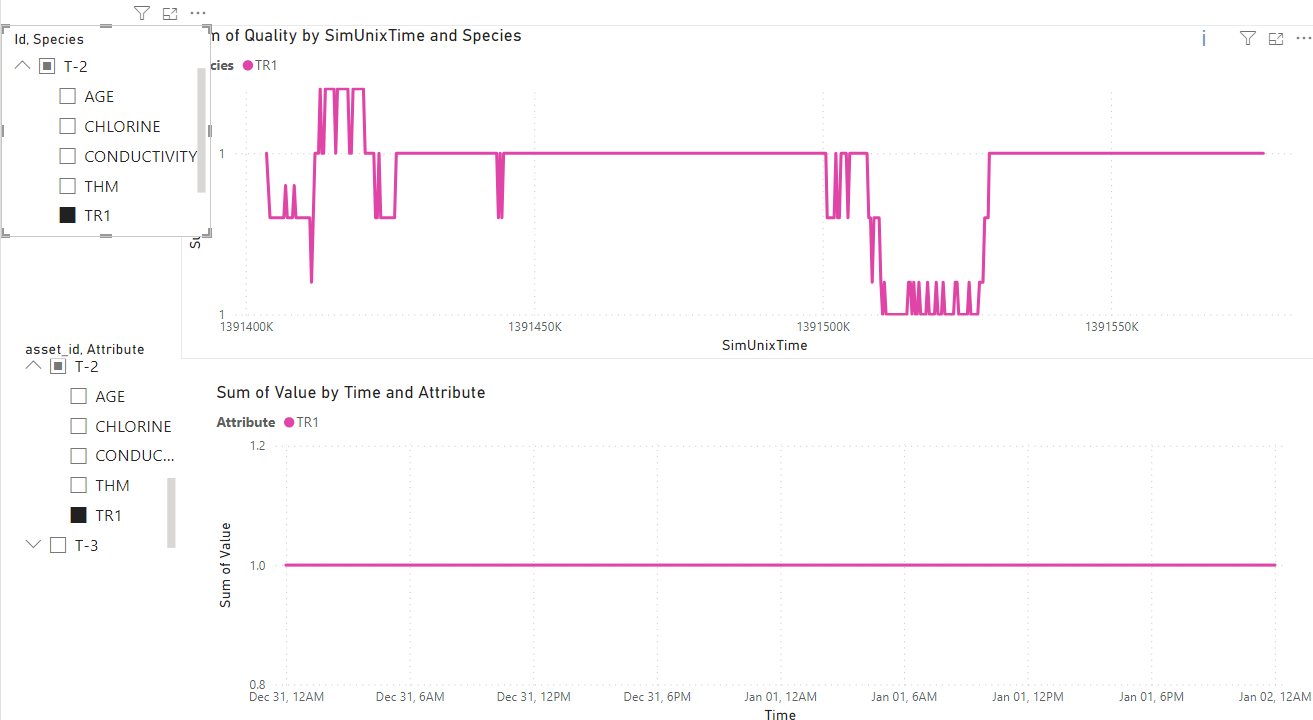
Task: Check the AGE box in Species slicer
Action: (x=68, y=97)
